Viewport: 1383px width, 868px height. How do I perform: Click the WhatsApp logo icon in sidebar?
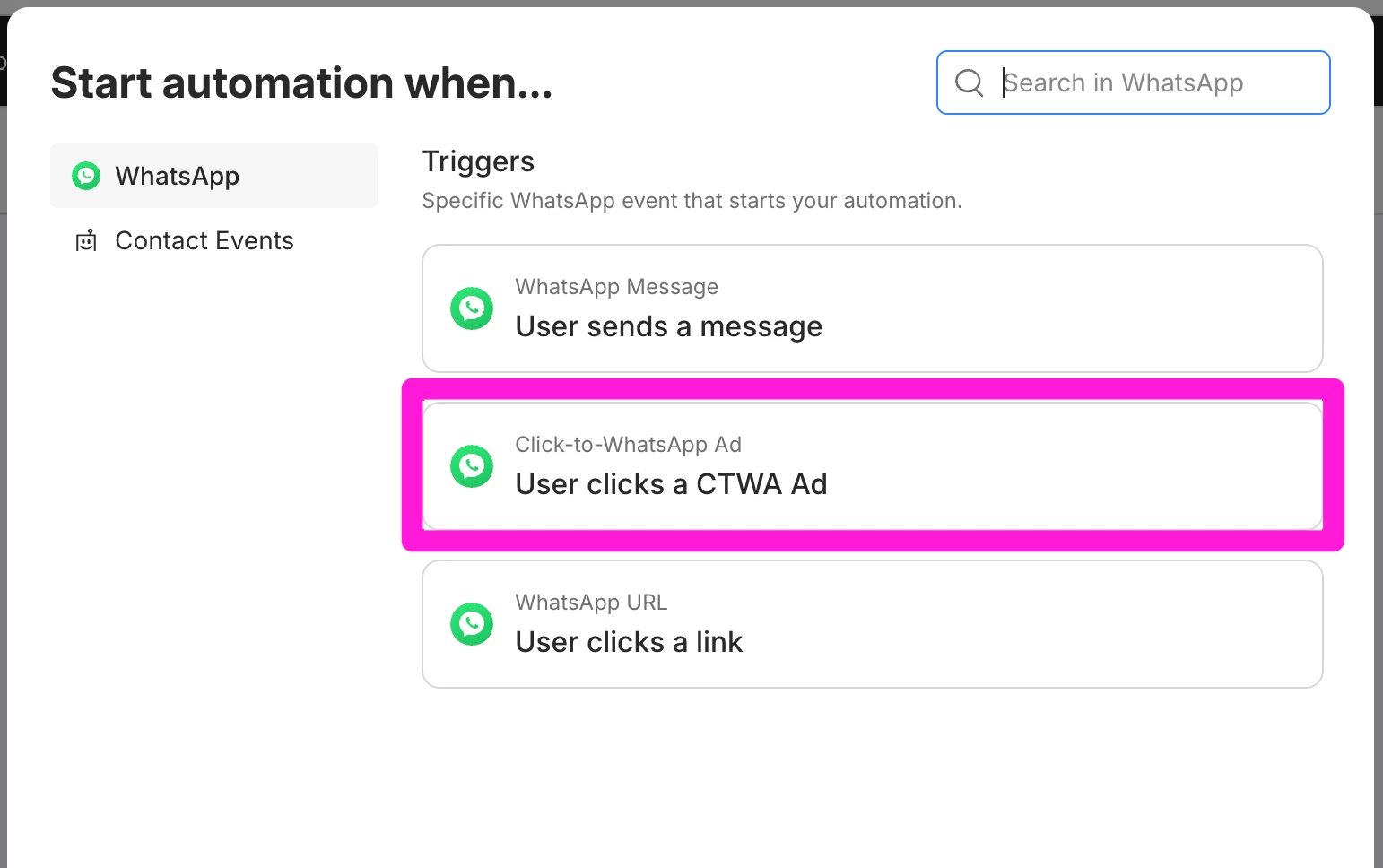tap(86, 176)
